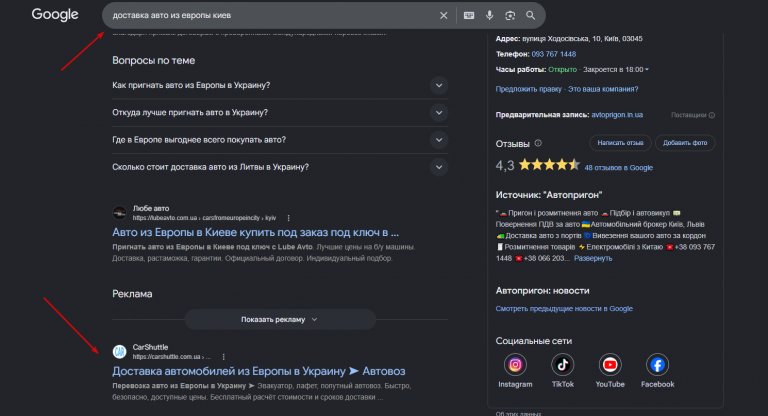The image size is (768, 416).
Task: Open search by image camera icon
Action: (x=510, y=16)
